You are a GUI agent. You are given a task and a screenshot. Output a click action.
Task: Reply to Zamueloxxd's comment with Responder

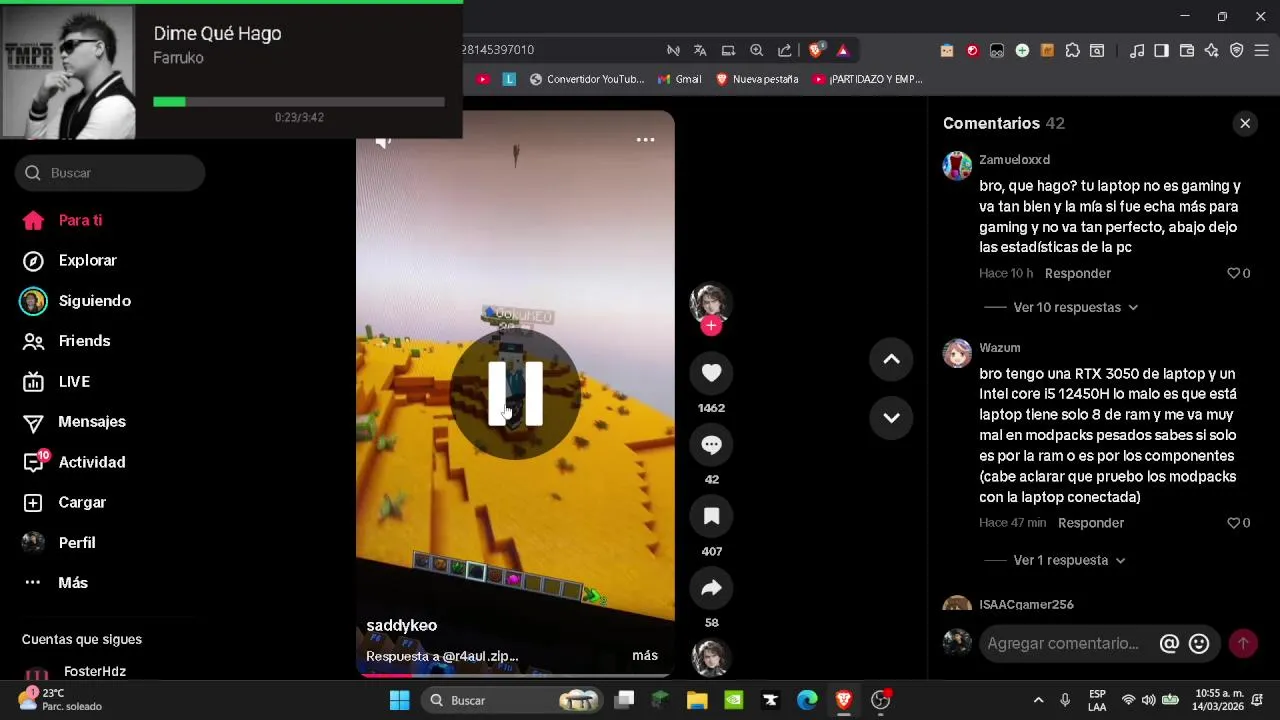pyautogui.click(x=1078, y=273)
